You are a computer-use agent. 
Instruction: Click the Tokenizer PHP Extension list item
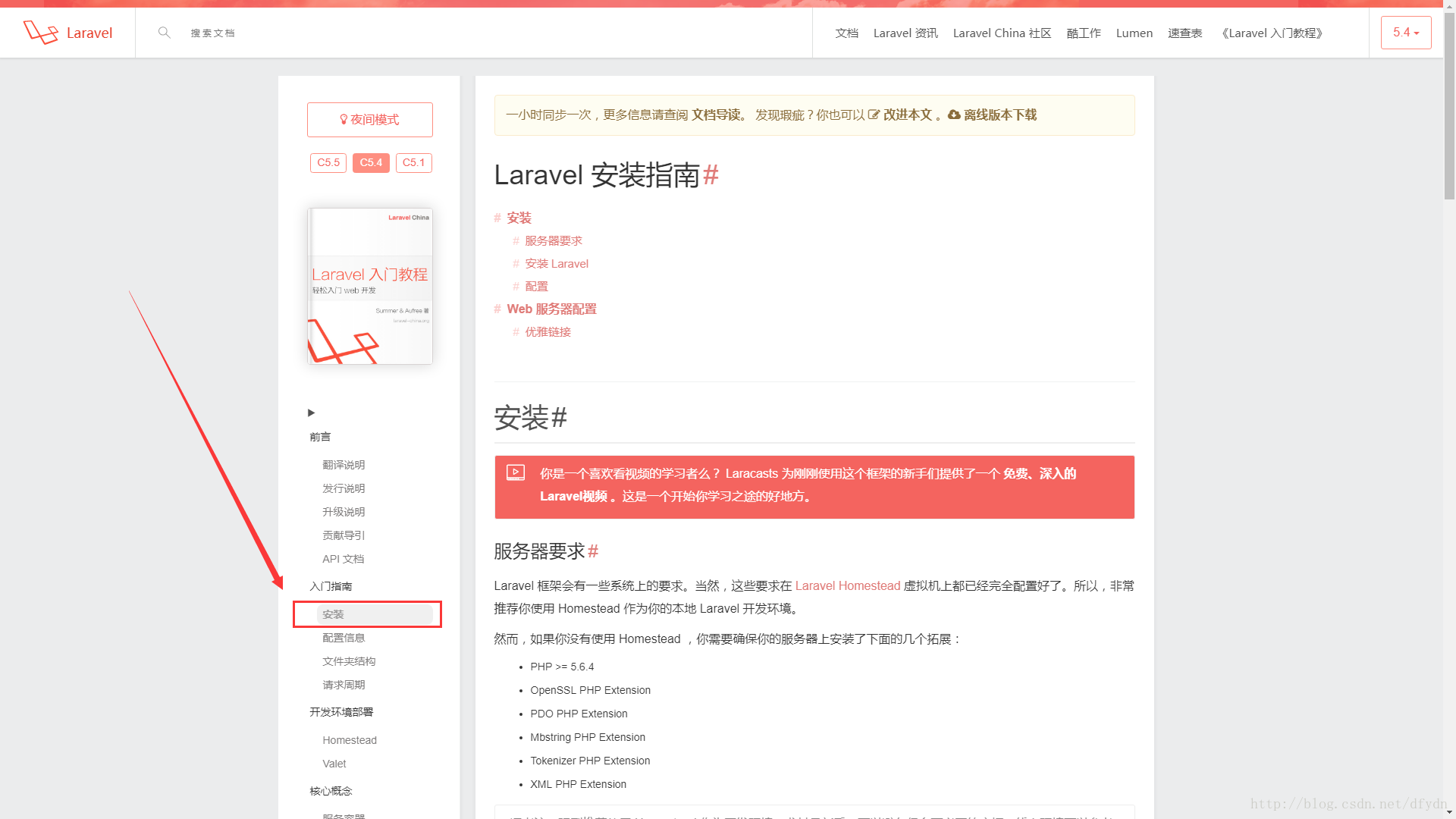pos(590,761)
